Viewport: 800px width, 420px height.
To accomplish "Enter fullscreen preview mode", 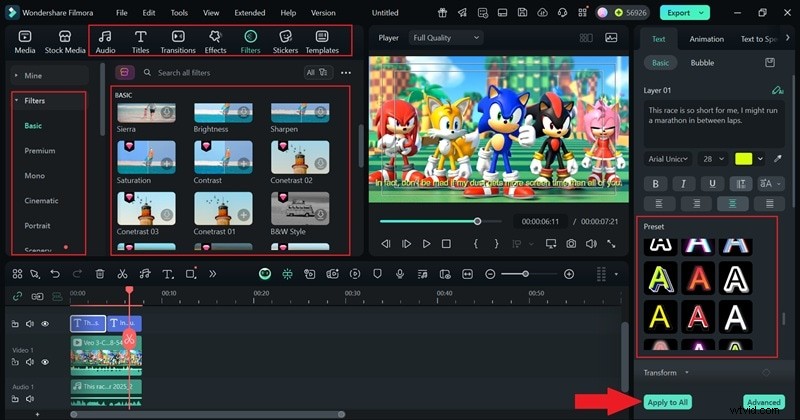I will [611, 244].
